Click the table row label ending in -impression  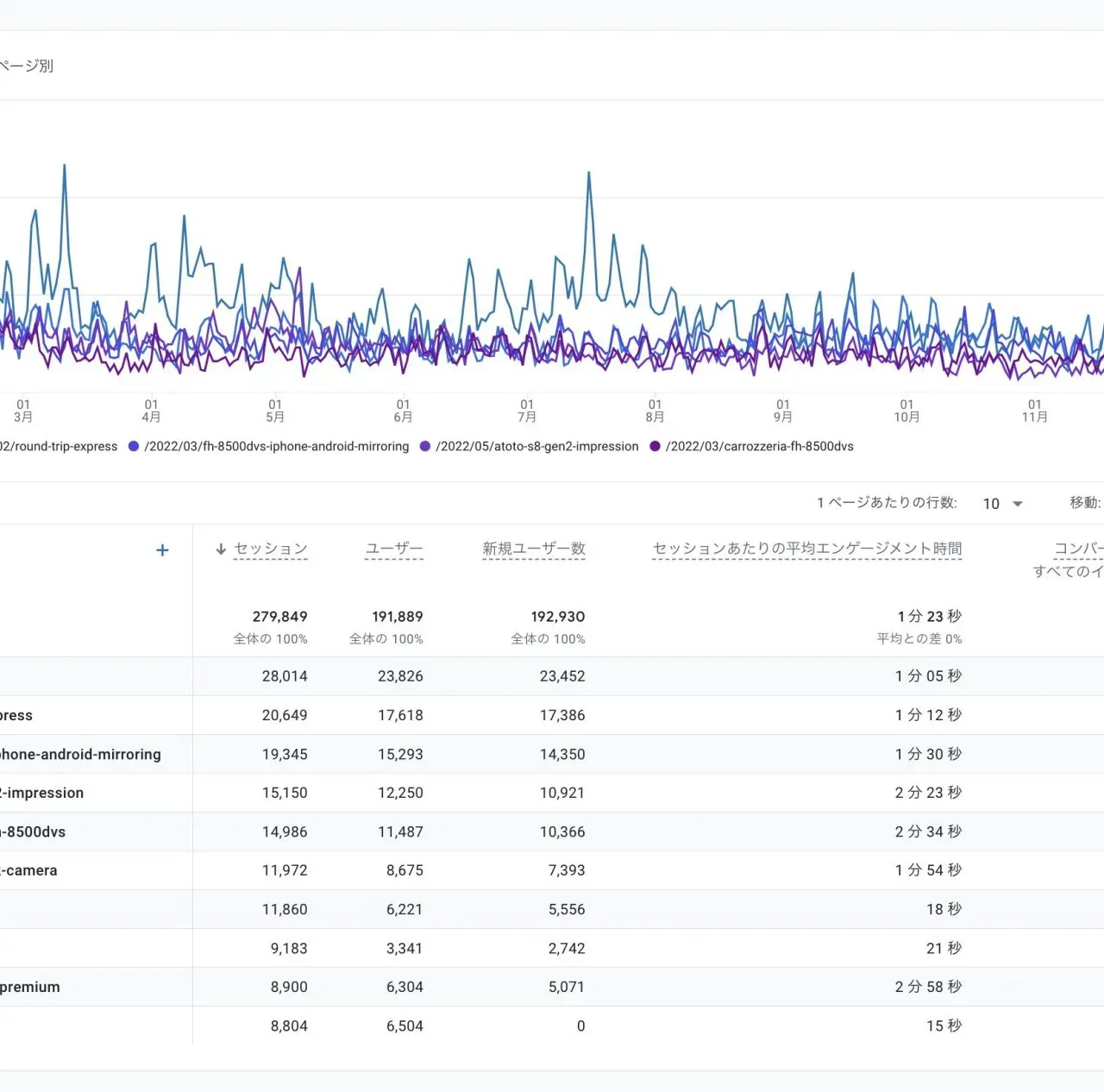(x=41, y=793)
